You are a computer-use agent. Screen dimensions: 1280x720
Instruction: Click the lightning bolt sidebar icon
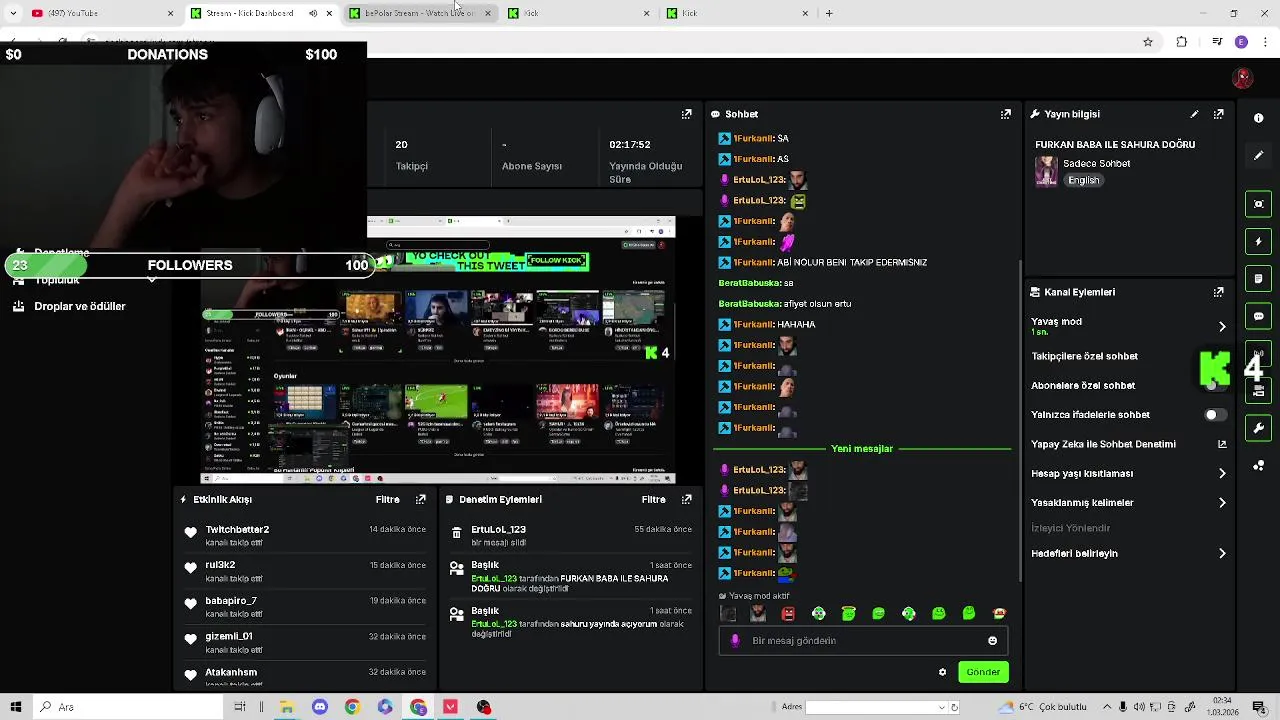tap(1258, 241)
